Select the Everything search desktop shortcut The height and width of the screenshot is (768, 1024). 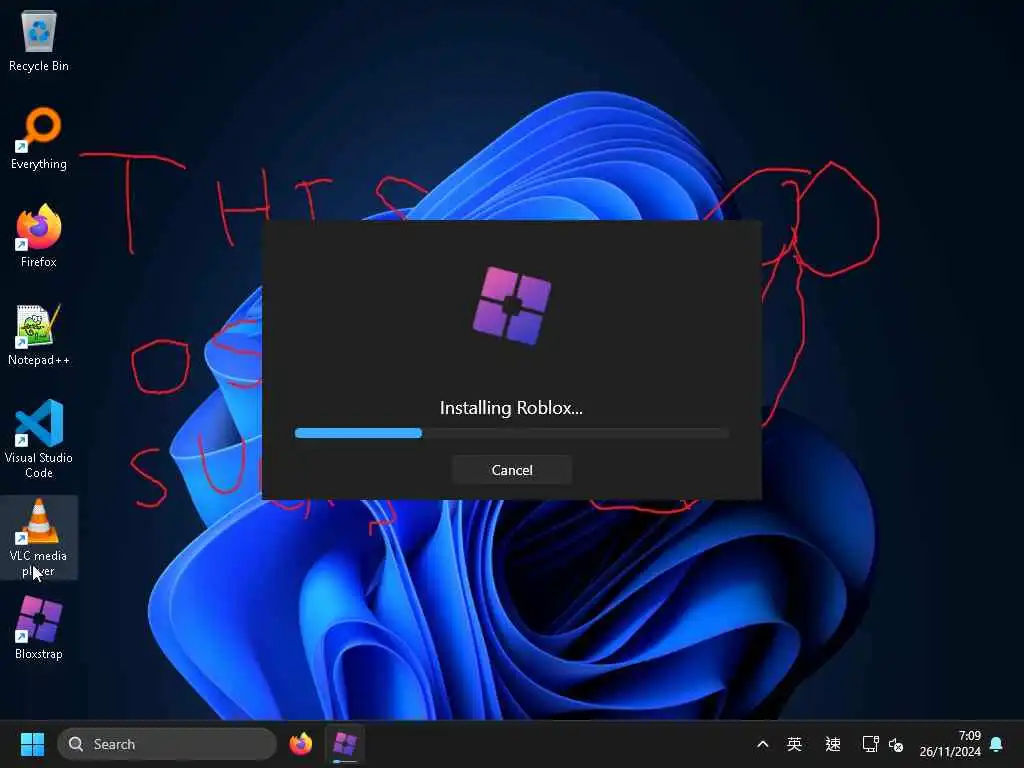click(39, 139)
